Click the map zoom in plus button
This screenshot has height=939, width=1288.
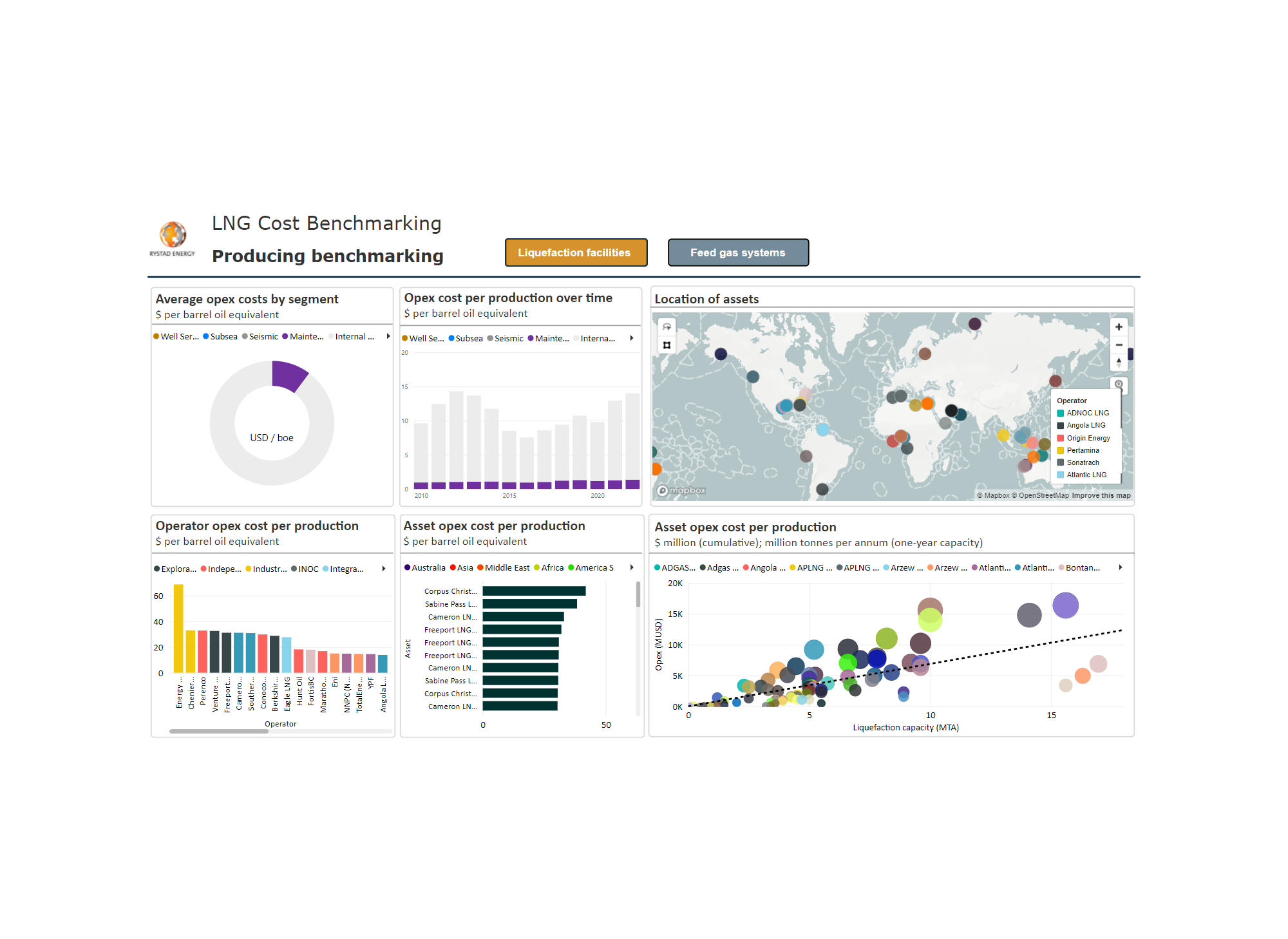click(1119, 327)
